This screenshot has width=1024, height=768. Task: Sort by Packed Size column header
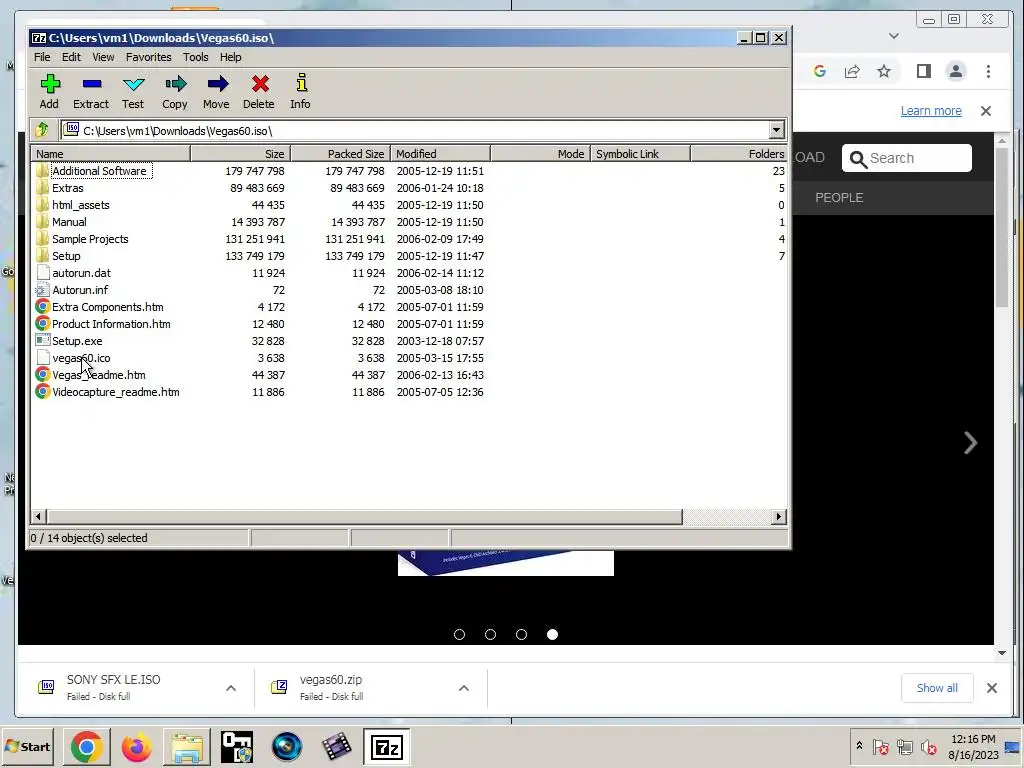[340, 153]
